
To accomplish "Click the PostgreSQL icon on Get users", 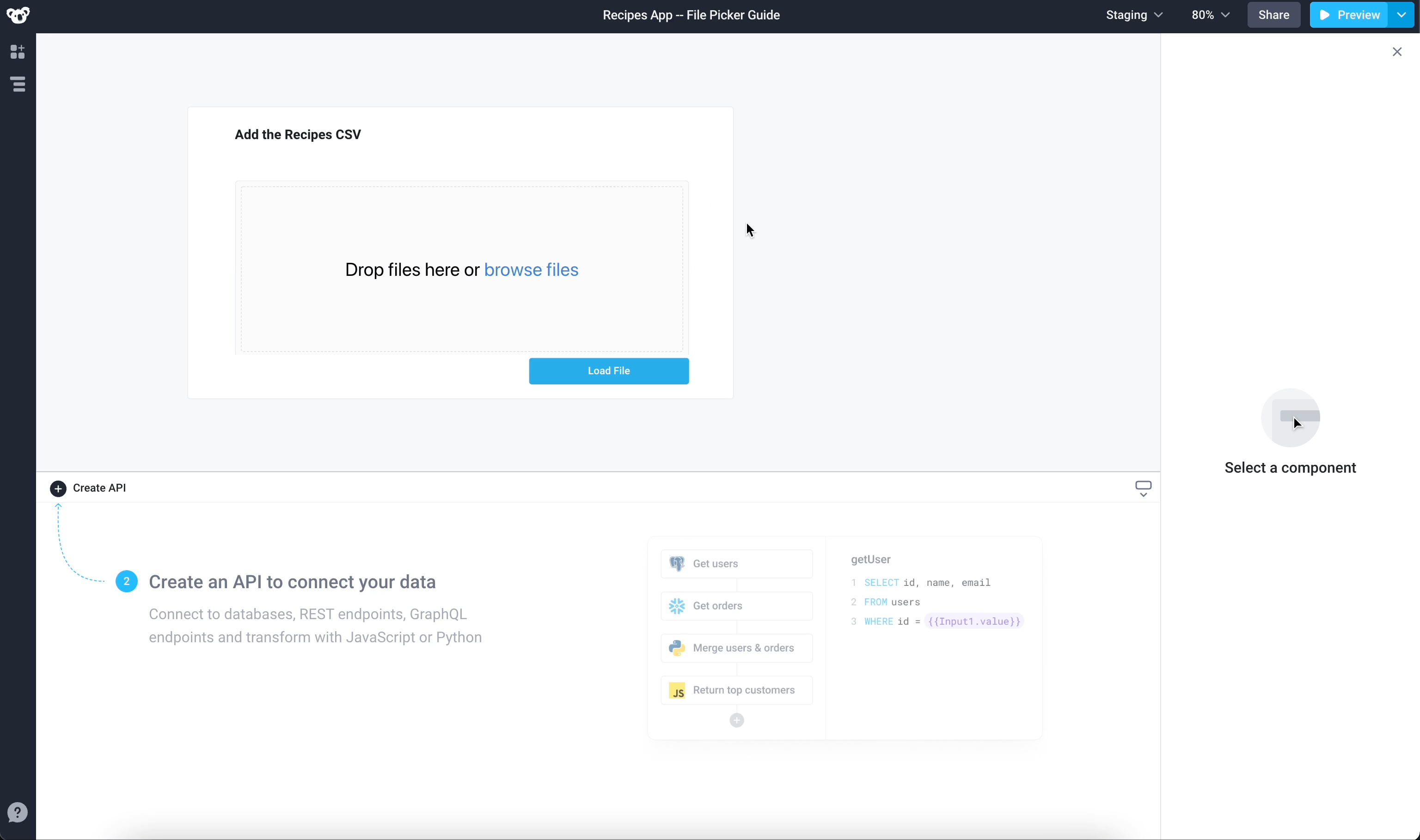I will coord(677,563).
